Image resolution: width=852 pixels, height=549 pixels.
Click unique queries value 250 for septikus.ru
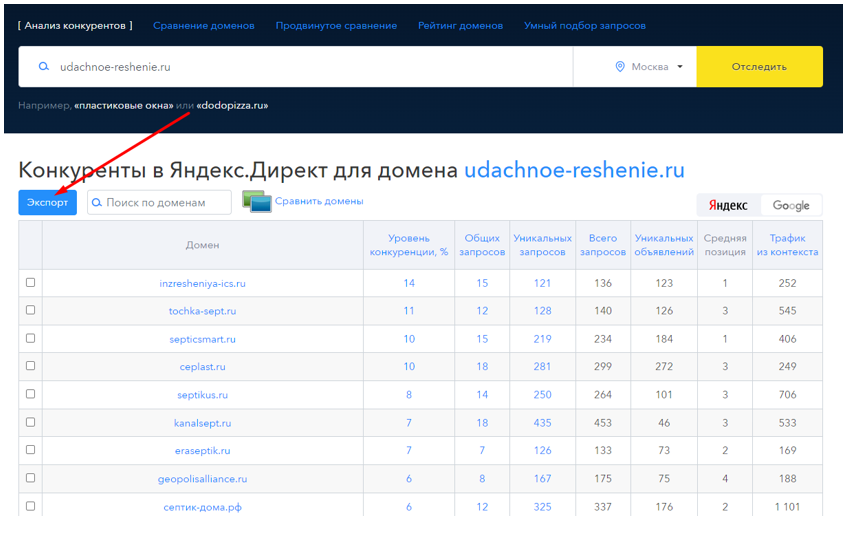[542, 395]
